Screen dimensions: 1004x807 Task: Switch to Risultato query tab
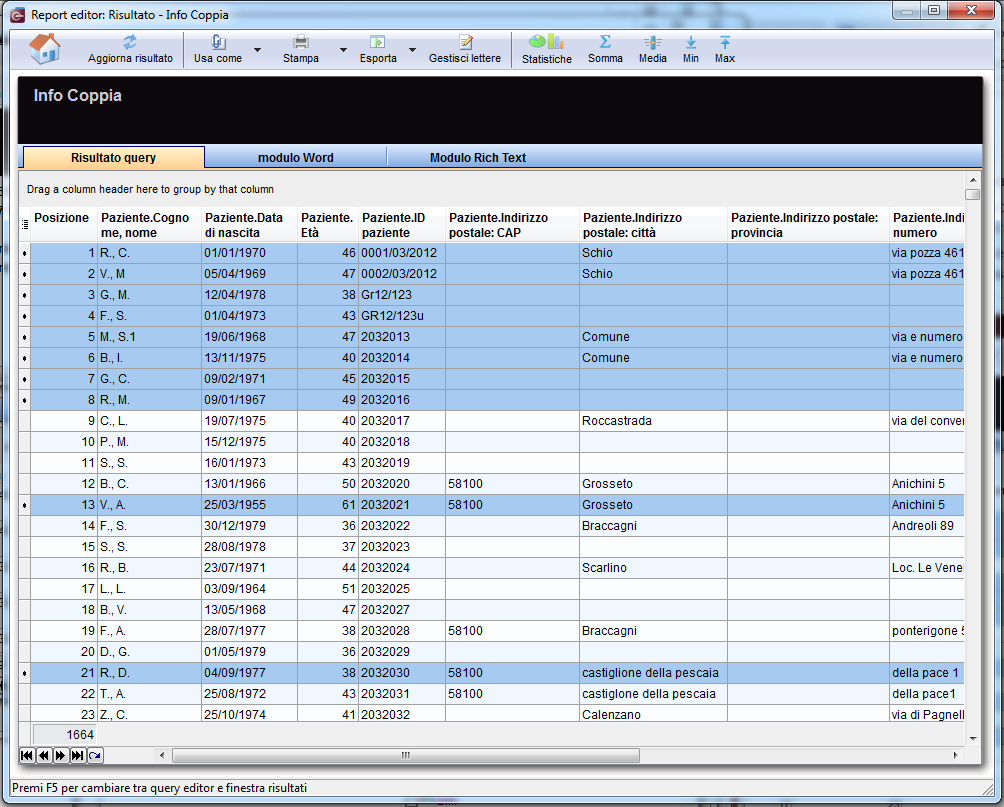[x=113, y=158]
